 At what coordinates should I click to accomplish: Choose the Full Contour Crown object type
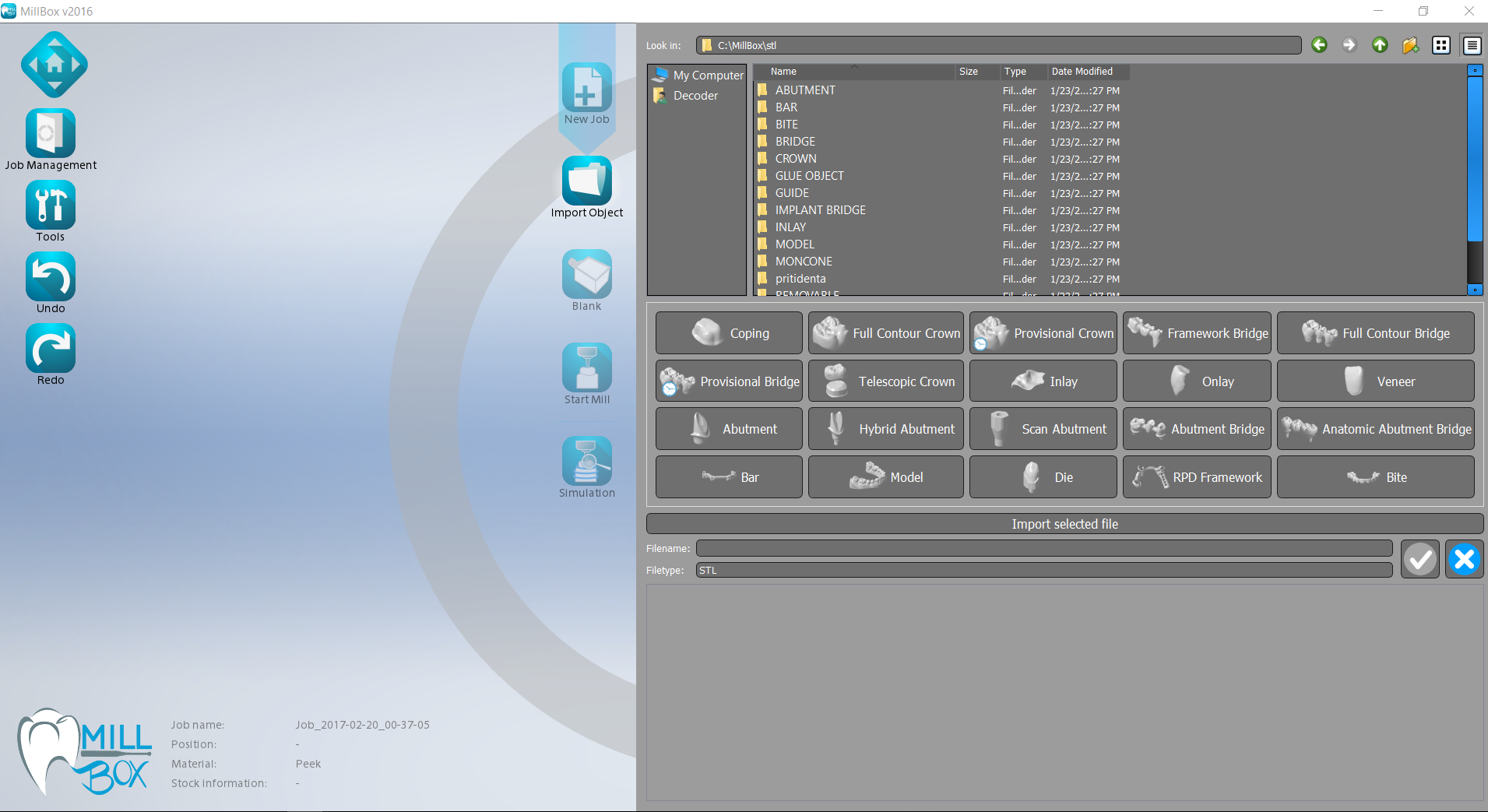[885, 332]
